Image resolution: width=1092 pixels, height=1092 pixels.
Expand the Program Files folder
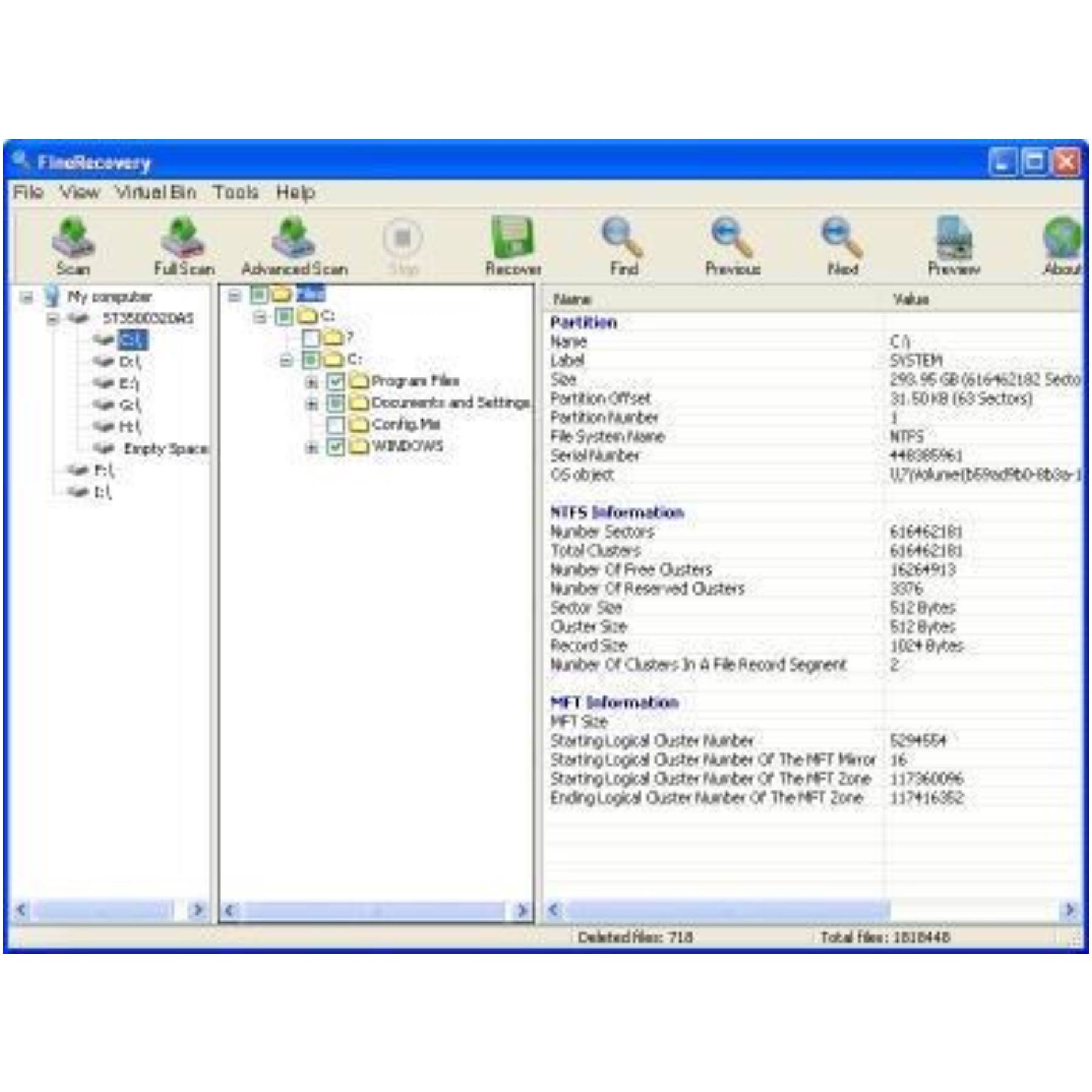[312, 382]
